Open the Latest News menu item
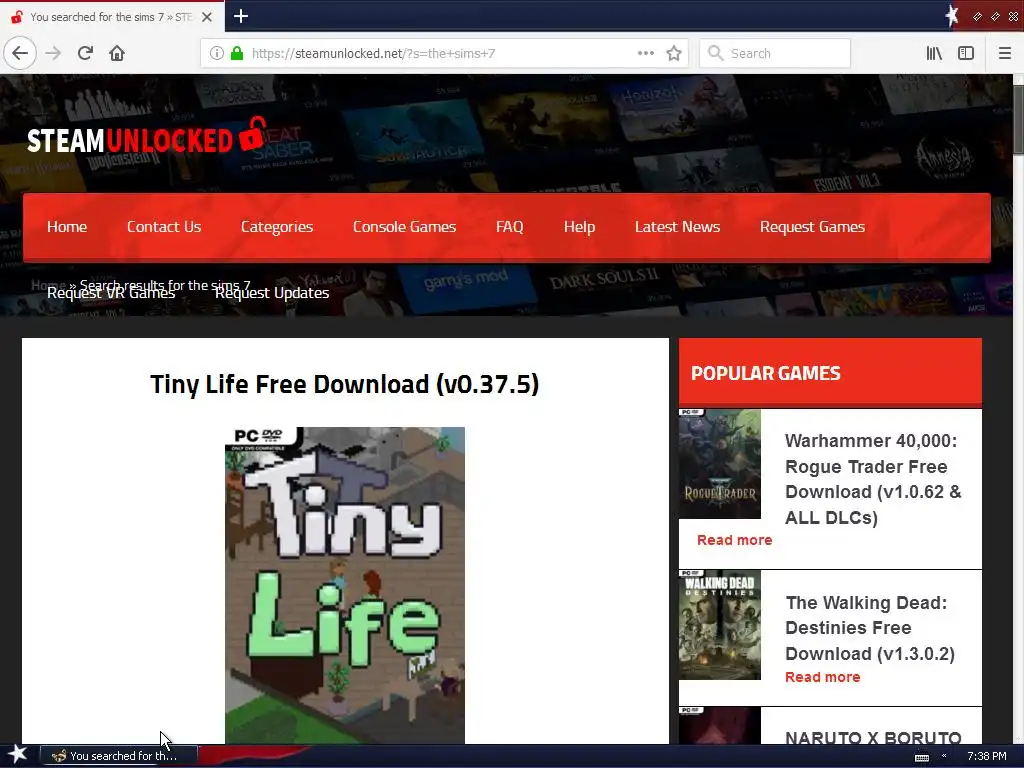The height and width of the screenshot is (768, 1024). [x=677, y=227]
